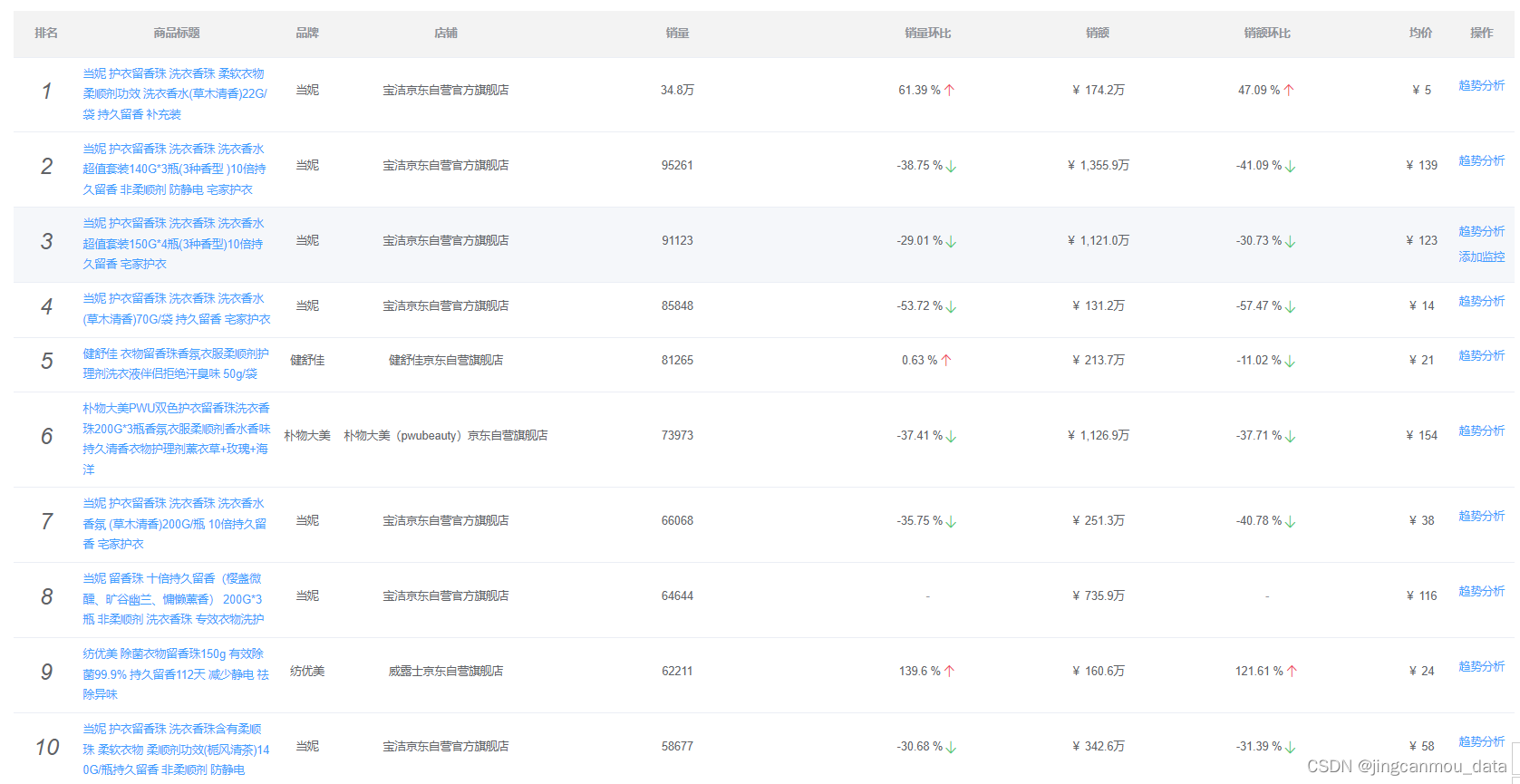Open 趋势分析 for the 纺优美 product row

[1481, 666]
